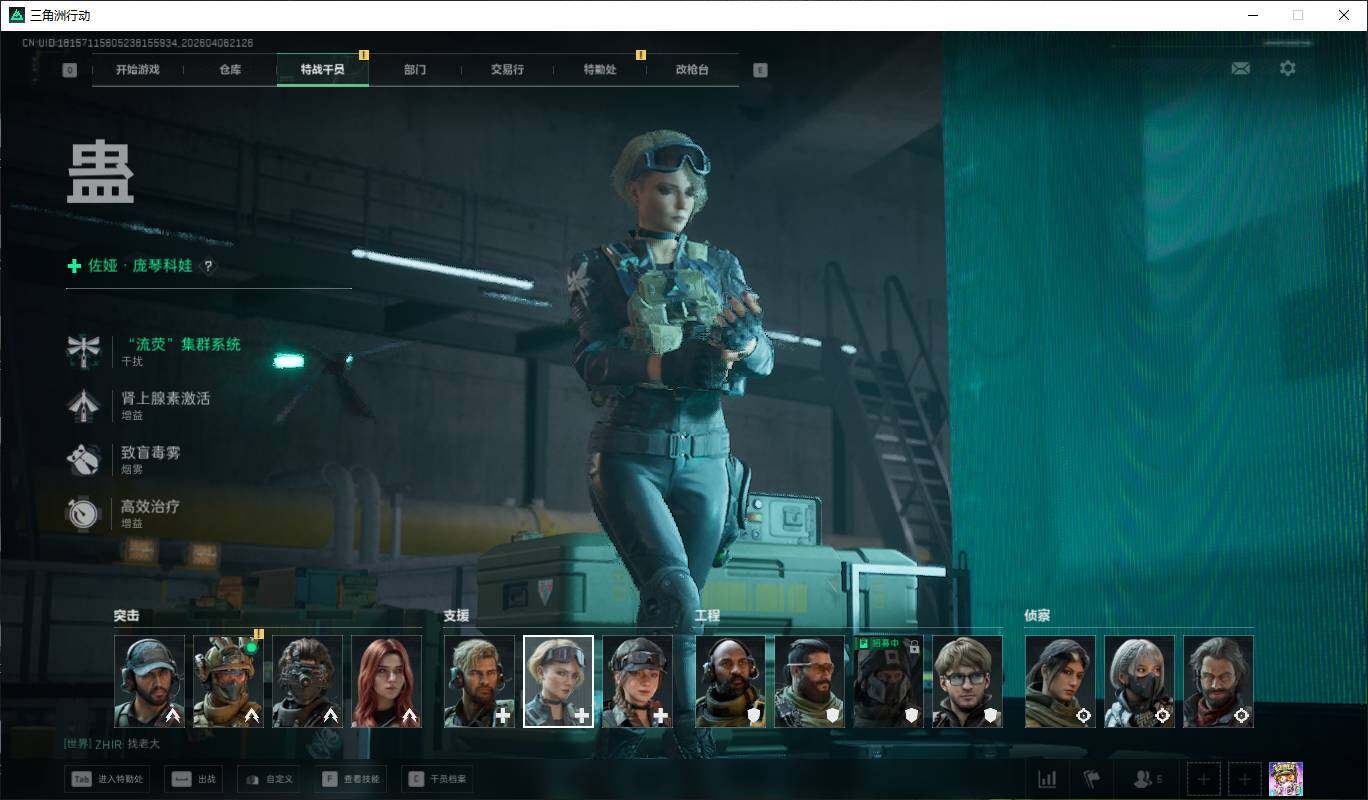Click the player avatar in bottom right
The image size is (1368, 800).
1285,779
